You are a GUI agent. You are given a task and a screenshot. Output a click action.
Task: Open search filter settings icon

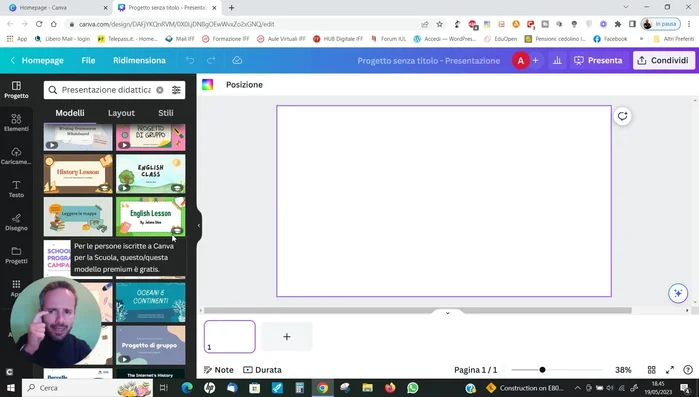coord(176,90)
